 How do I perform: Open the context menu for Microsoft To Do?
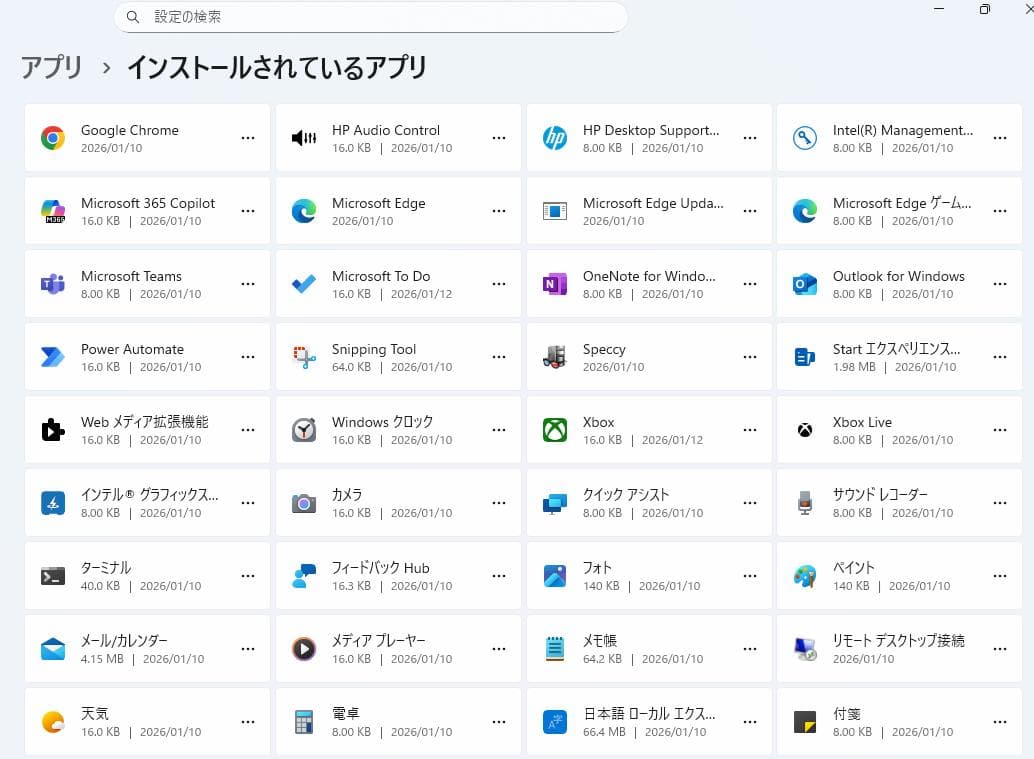[499, 283]
